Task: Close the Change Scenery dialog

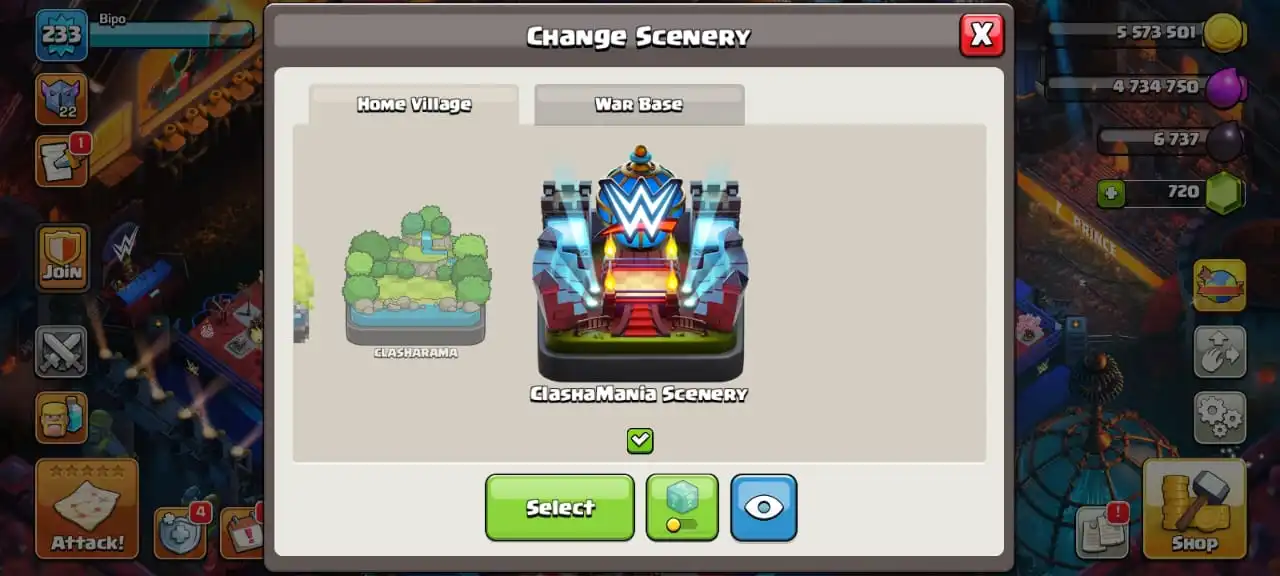Action: (982, 35)
